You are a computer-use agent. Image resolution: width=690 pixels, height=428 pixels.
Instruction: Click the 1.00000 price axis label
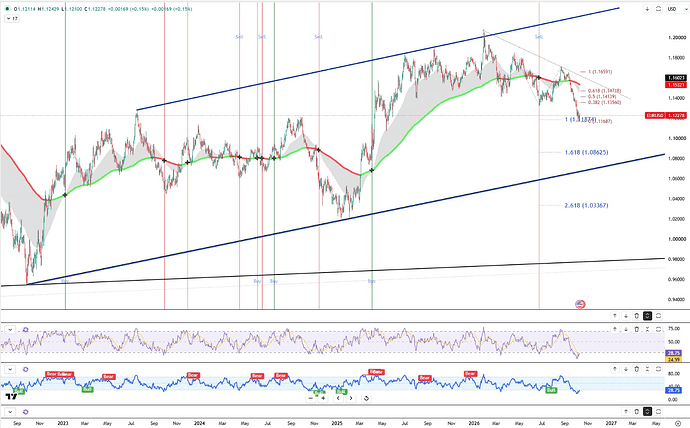click(676, 239)
